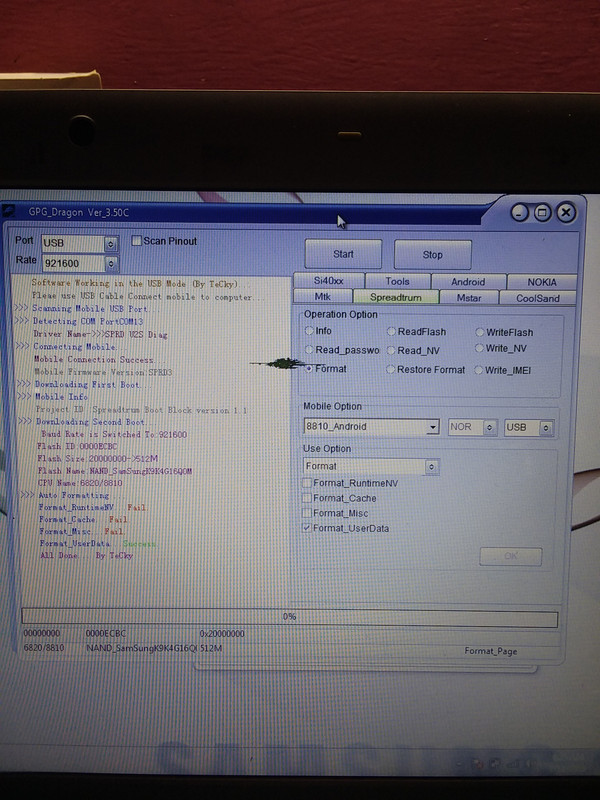Switch to the Android tab
The height and width of the screenshot is (800, 600).
468,282
